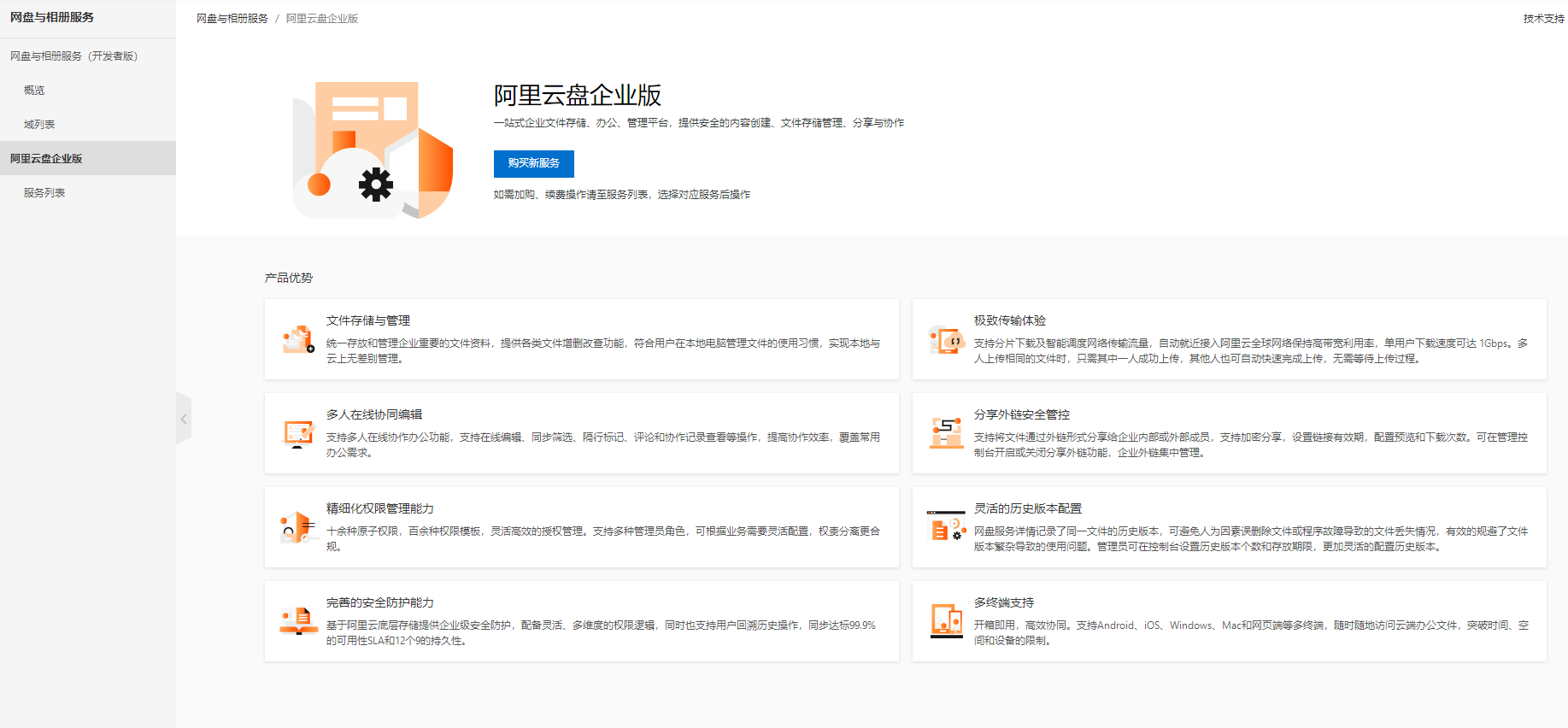The width and height of the screenshot is (1568, 728).
Task: Click the 完善的安全防护能力 card icon
Action: tap(298, 621)
